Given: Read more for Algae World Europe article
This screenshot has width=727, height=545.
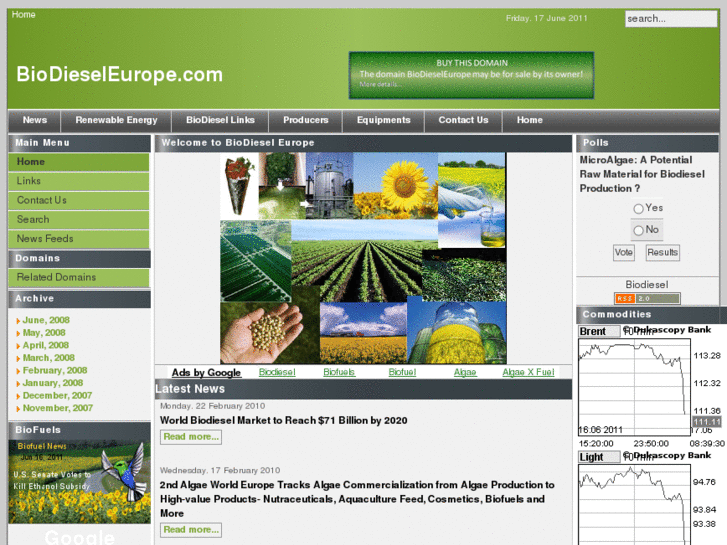Looking at the screenshot, I should coord(191,530).
